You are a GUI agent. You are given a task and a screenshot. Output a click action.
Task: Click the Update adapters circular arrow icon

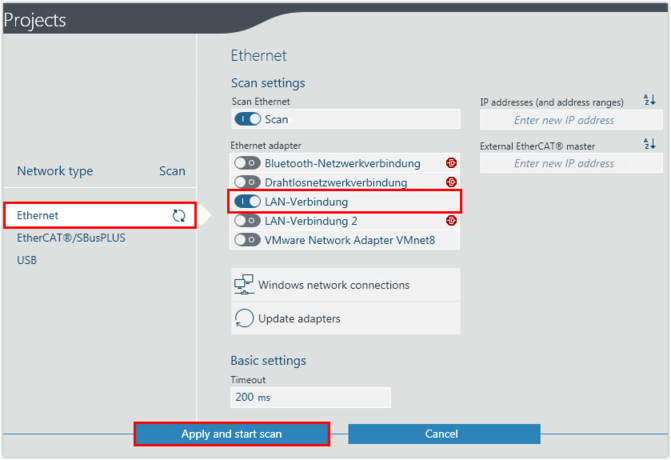click(244, 318)
